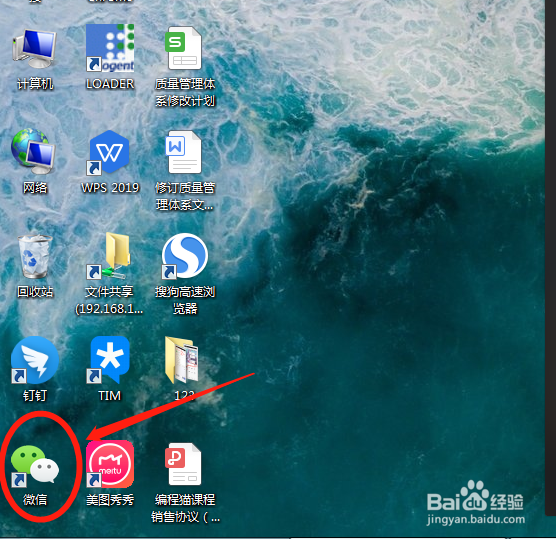Click the 质量管理体系修改计划 label text

185,93
